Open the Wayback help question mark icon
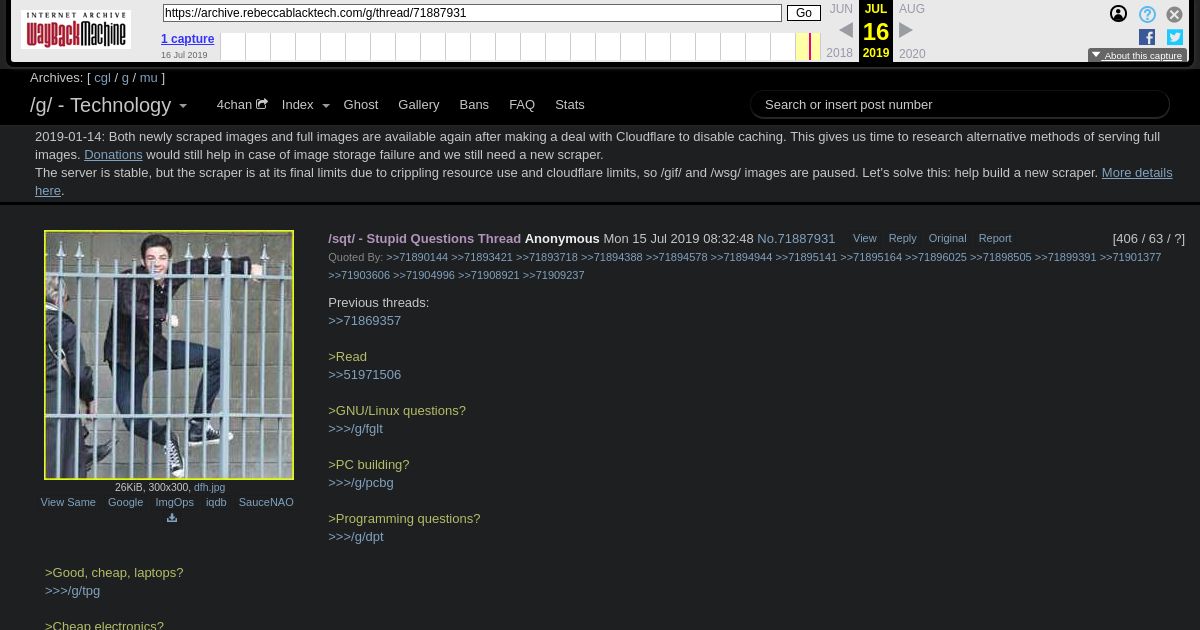The height and width of the screenshot is (630, 1200). [1147, 14]
